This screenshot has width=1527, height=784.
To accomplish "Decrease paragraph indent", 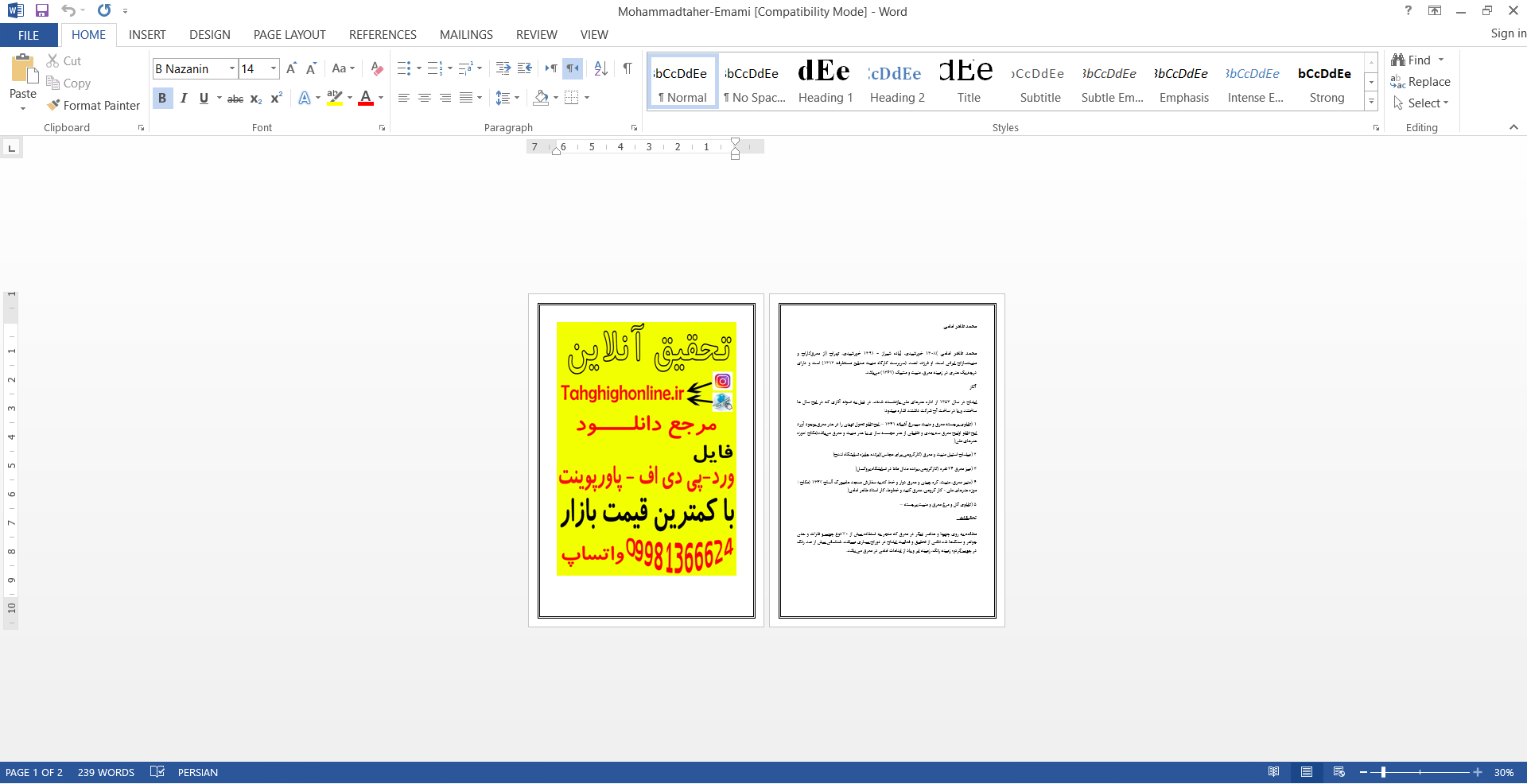I will tap(503, 68).
